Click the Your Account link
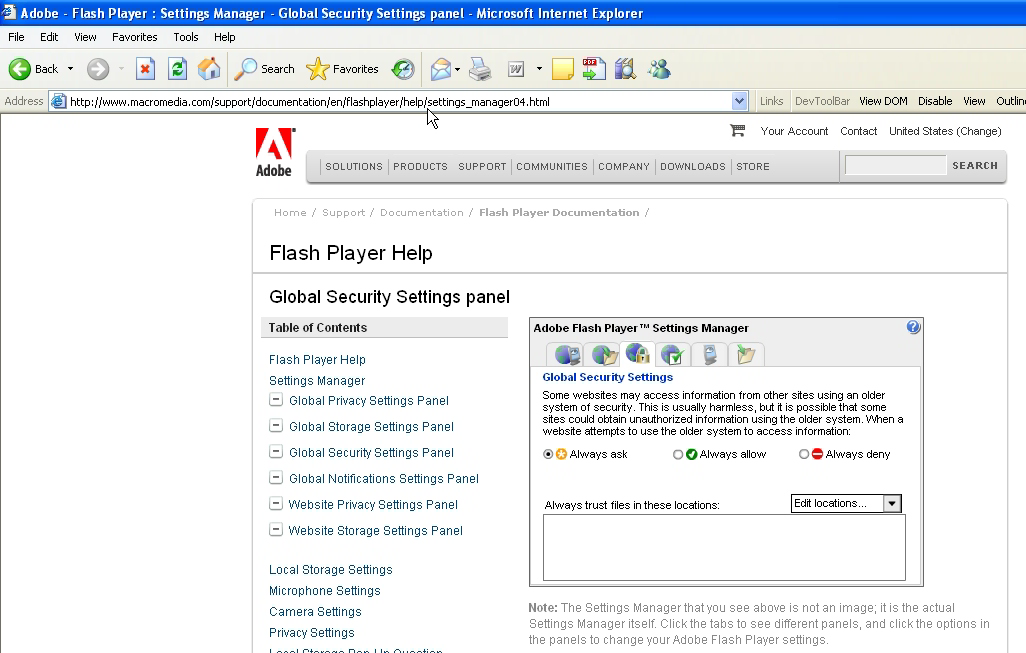 794,131
